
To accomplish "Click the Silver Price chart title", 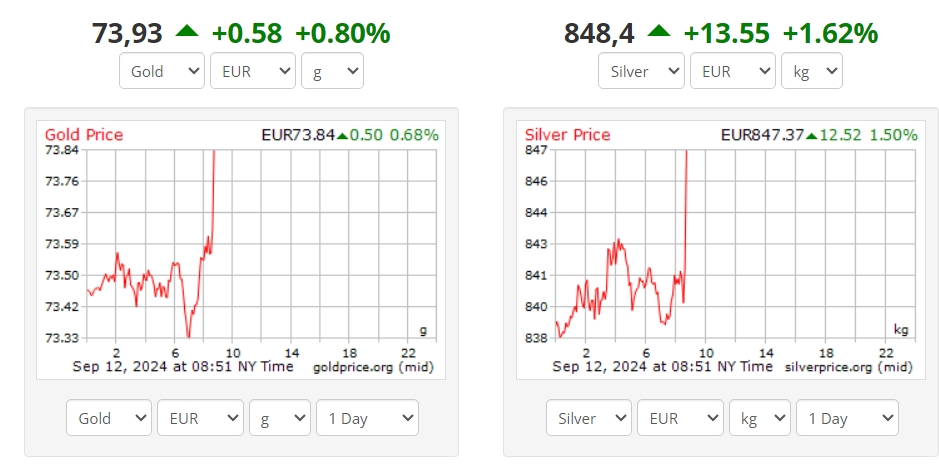I will (568, 135).
